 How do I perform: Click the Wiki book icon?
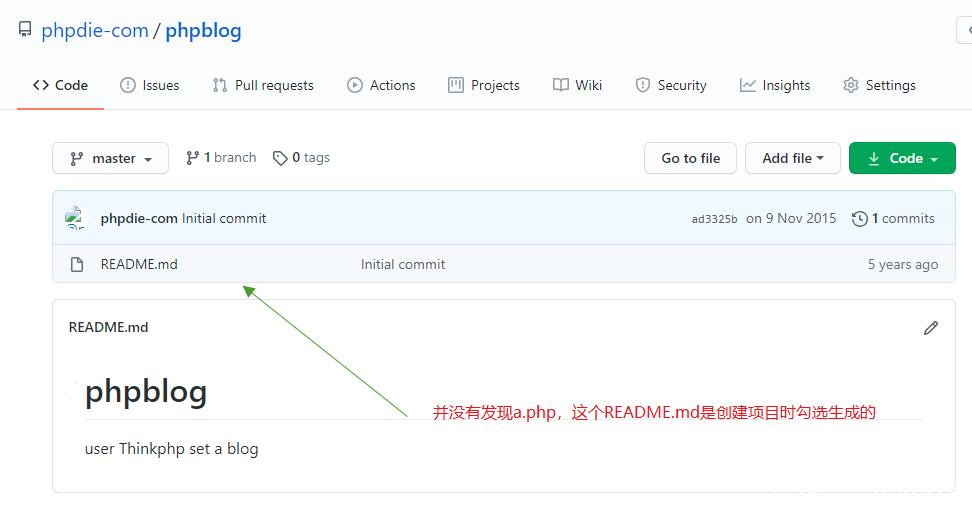click(x=560, y=85)
